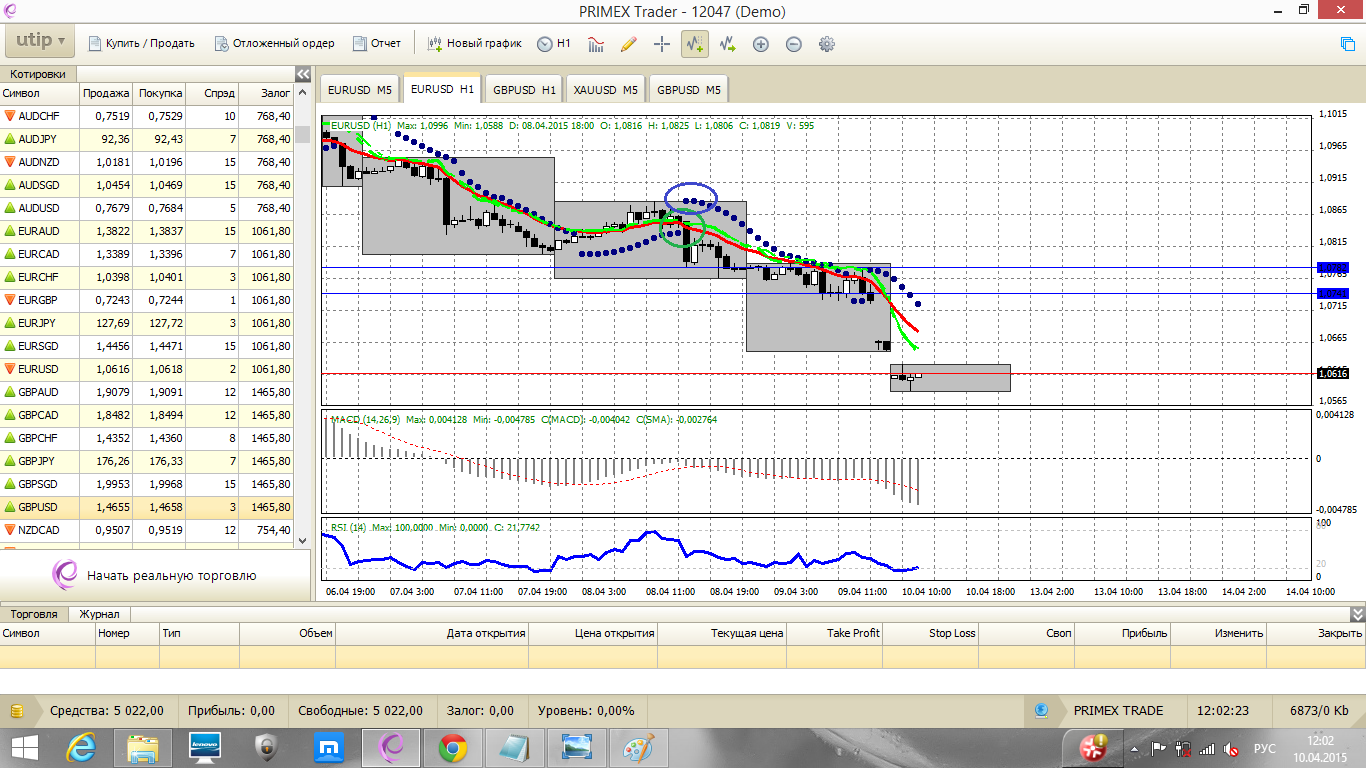Click the RSI (14) indicator label

[348, 527]
